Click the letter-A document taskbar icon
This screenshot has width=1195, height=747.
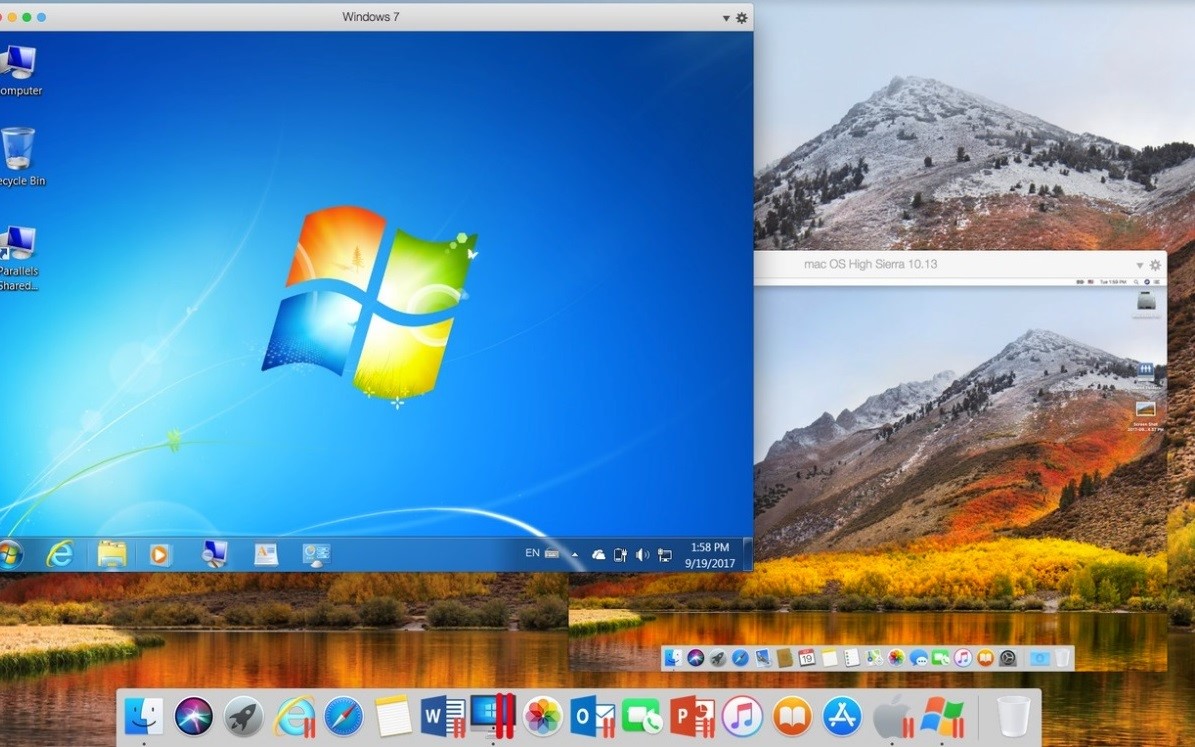[x=265, y=554]
